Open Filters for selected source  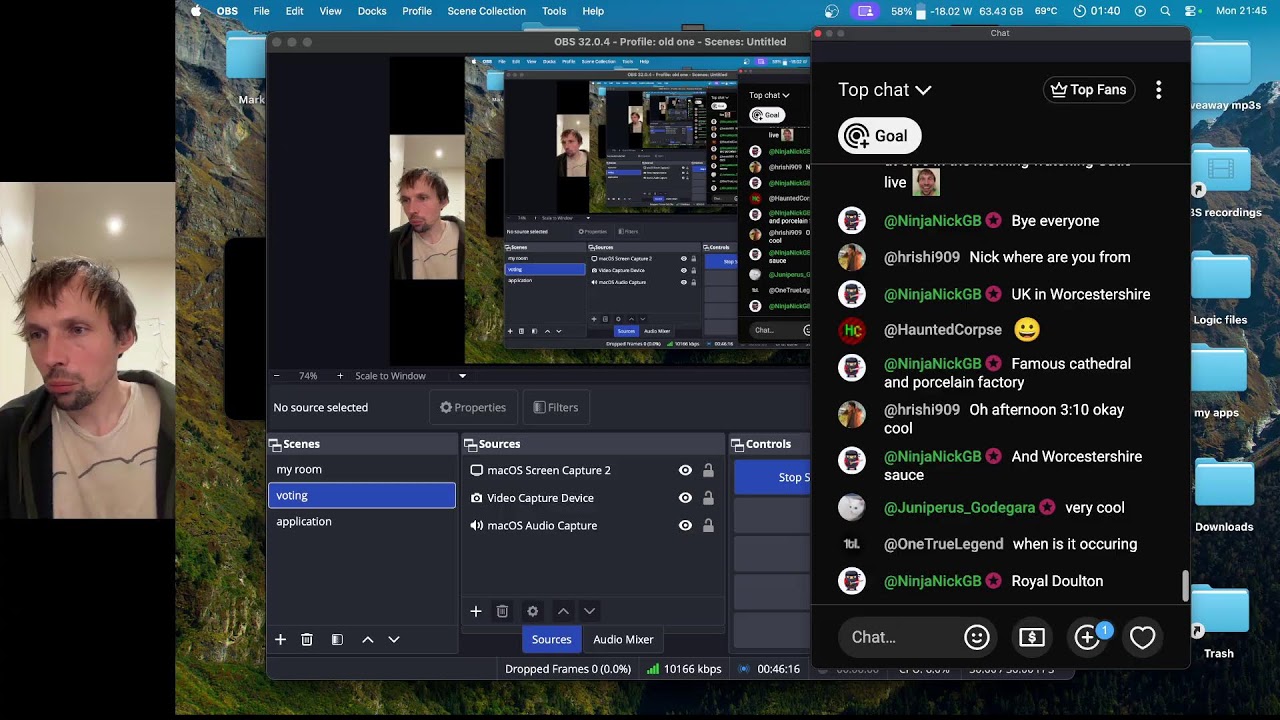click(555, 407)
